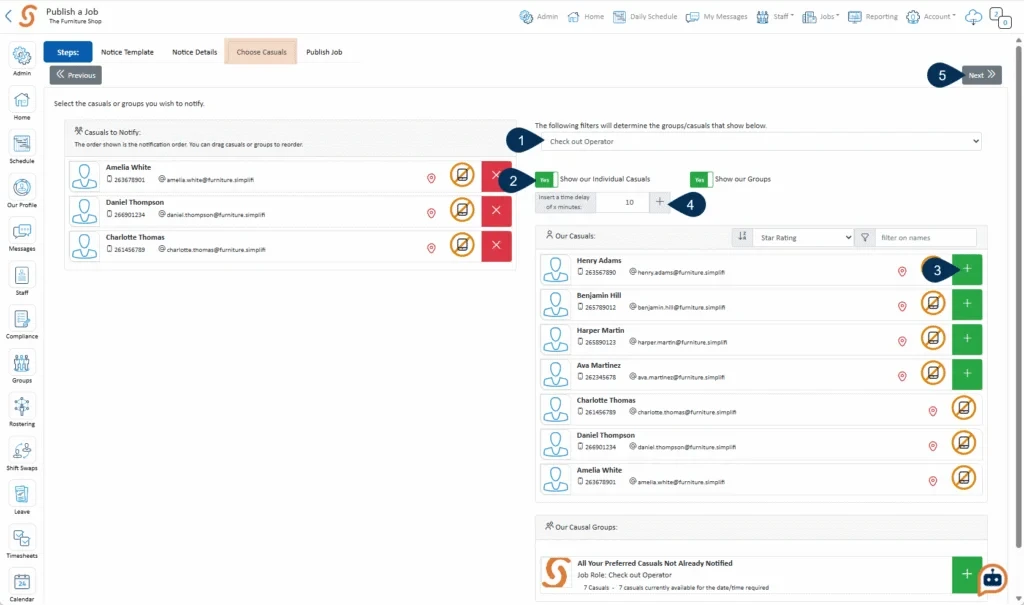This screenshot has width=1024, height=605.
Task: Open the Calendar sidebar icon
Action: point(22,585)
